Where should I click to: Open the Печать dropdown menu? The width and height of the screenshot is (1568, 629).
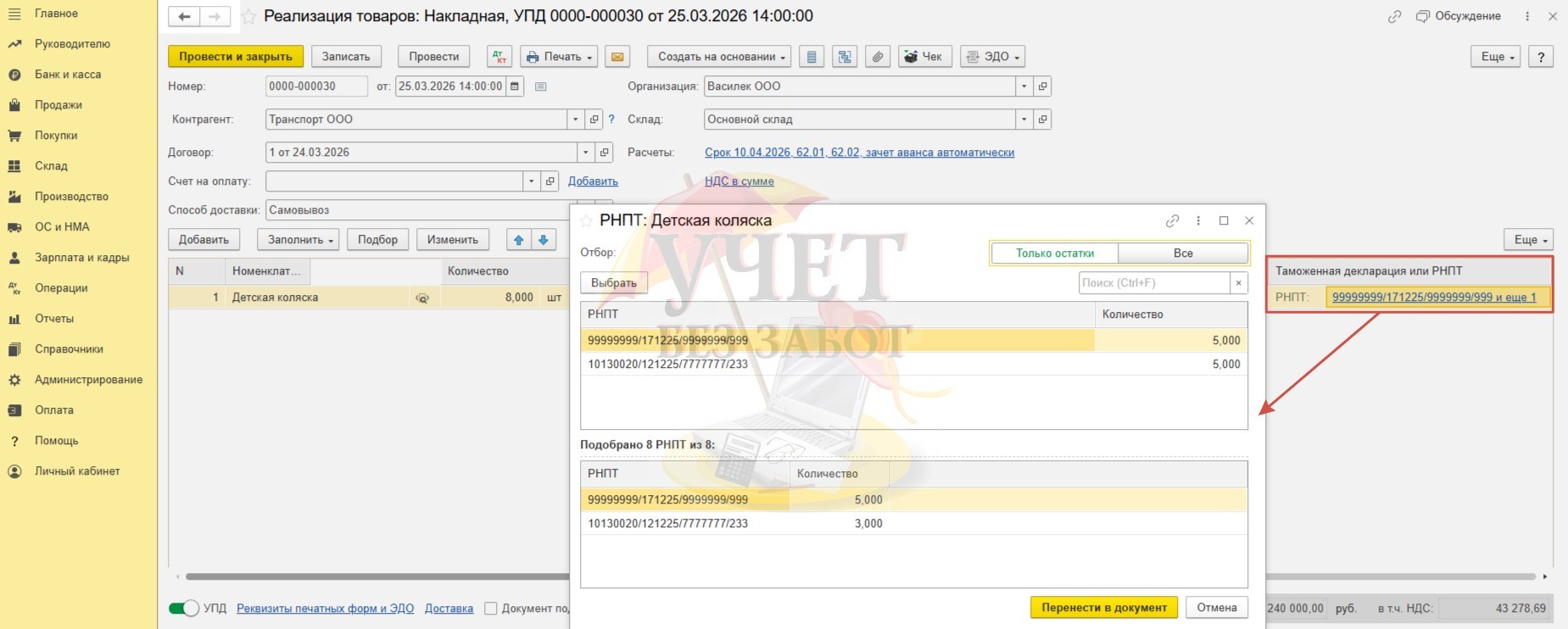560,57
